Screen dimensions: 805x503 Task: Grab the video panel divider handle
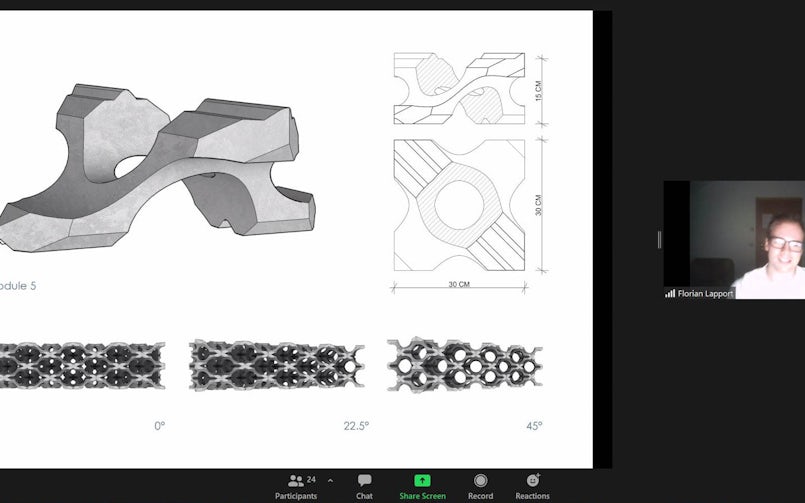658,240
